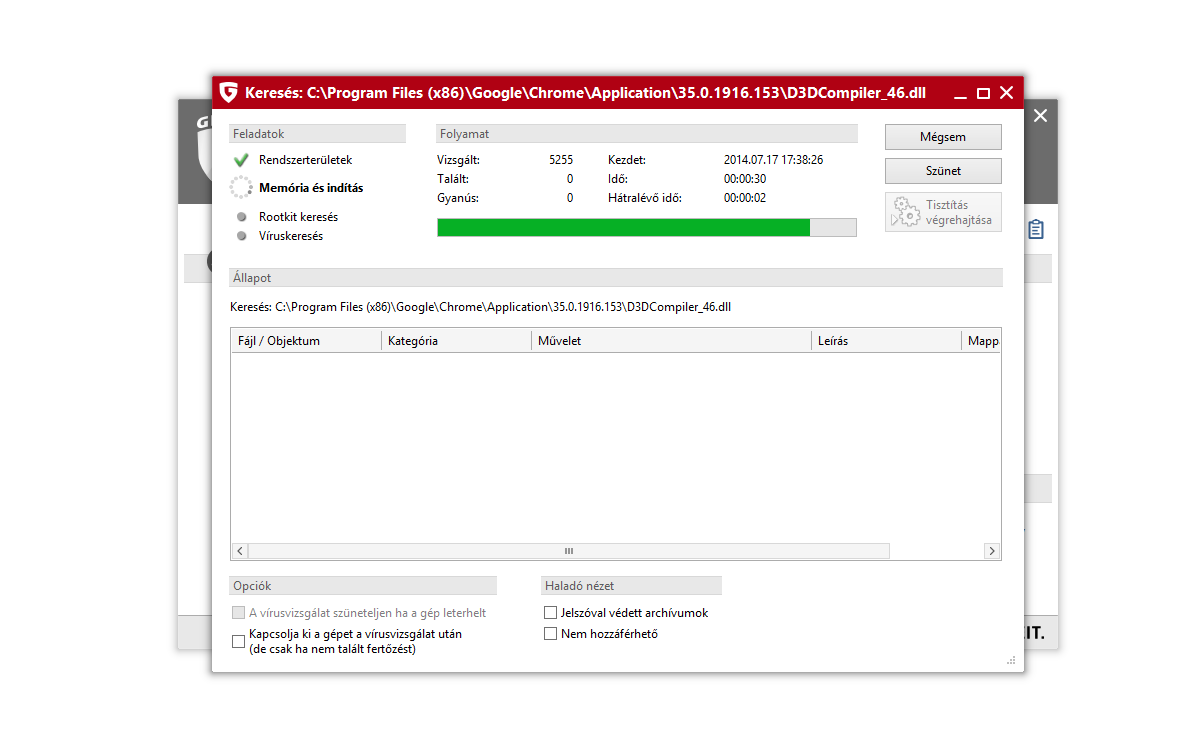Select the 'Víruskeresés' task label
This screenshot has height=750, width=1200.
pyautogui.click(x=291, y=236)
